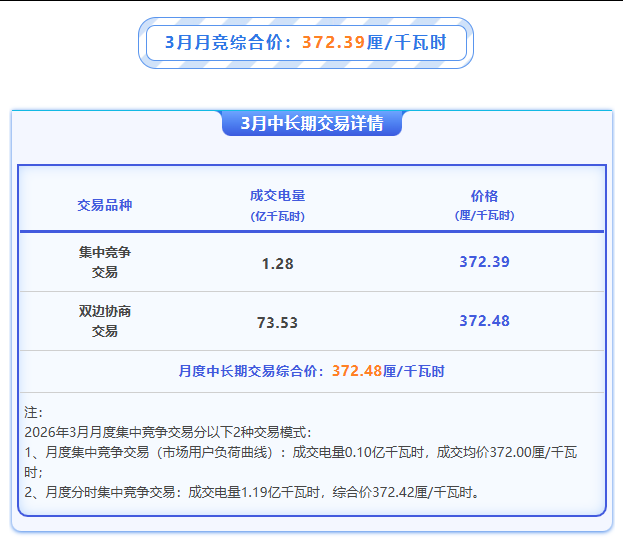Click the 73.53 volume cell

[277, 322]
